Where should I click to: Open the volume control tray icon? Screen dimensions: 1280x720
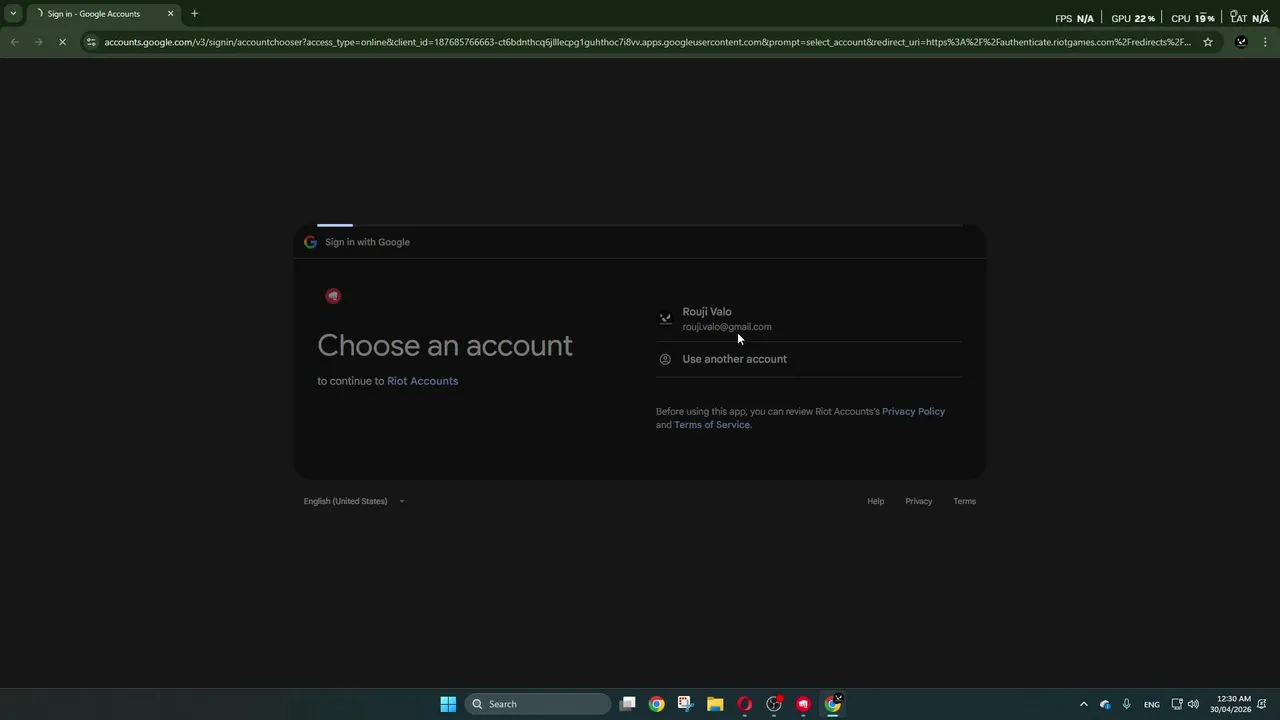coord(1193,704)
